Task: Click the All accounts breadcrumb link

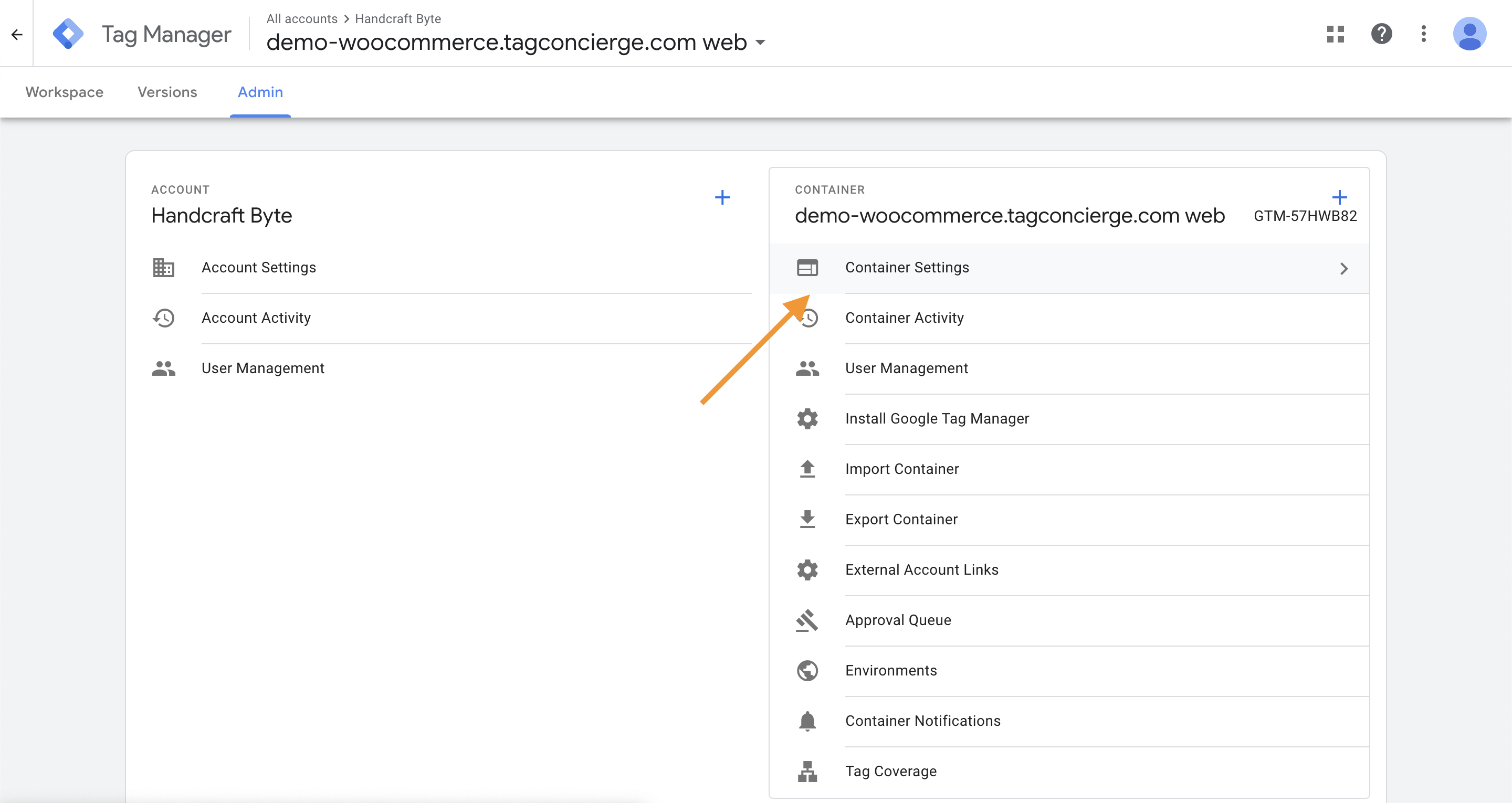Action: pyautogui.click(x=302, y=19)
